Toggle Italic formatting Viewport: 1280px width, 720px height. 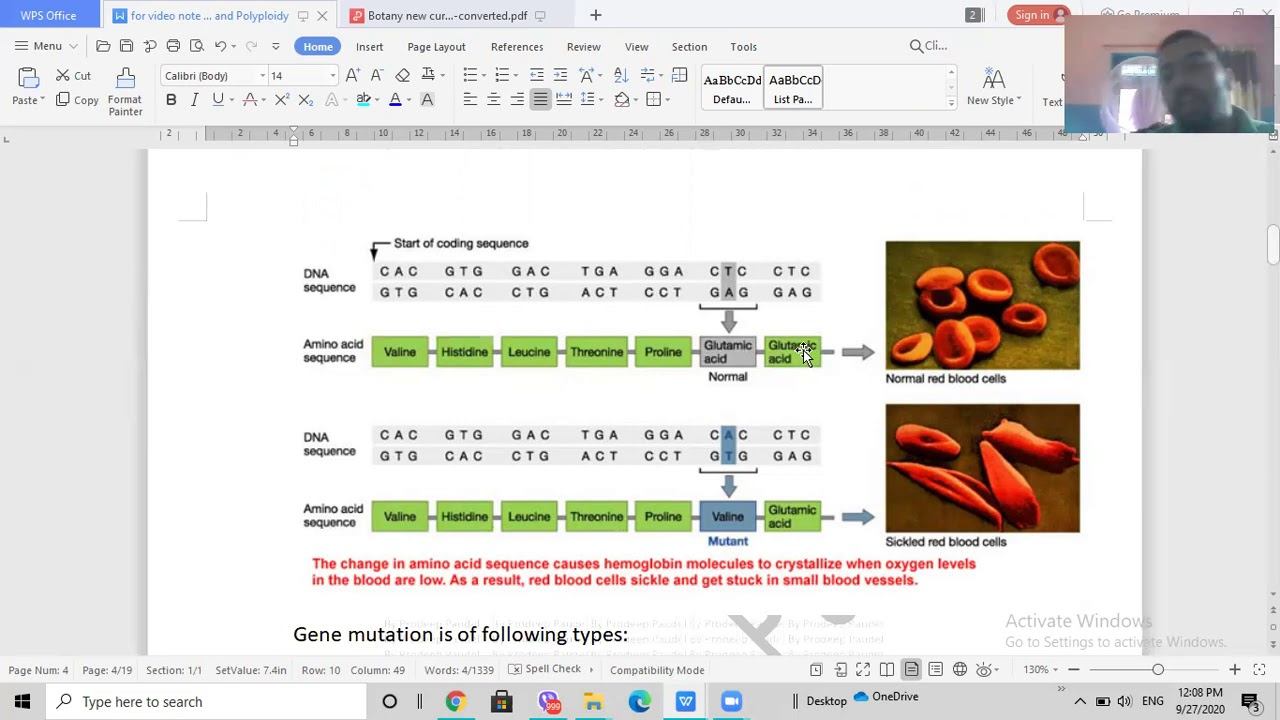tap(195, 99)
